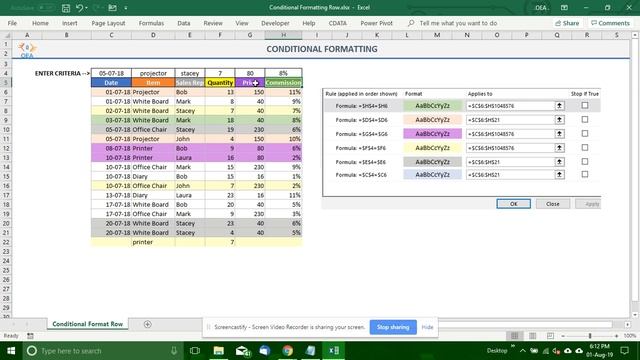
Task: Click Stop sharing in Screencastify bar
Action: pyautogui.click(x=393, y=327)
